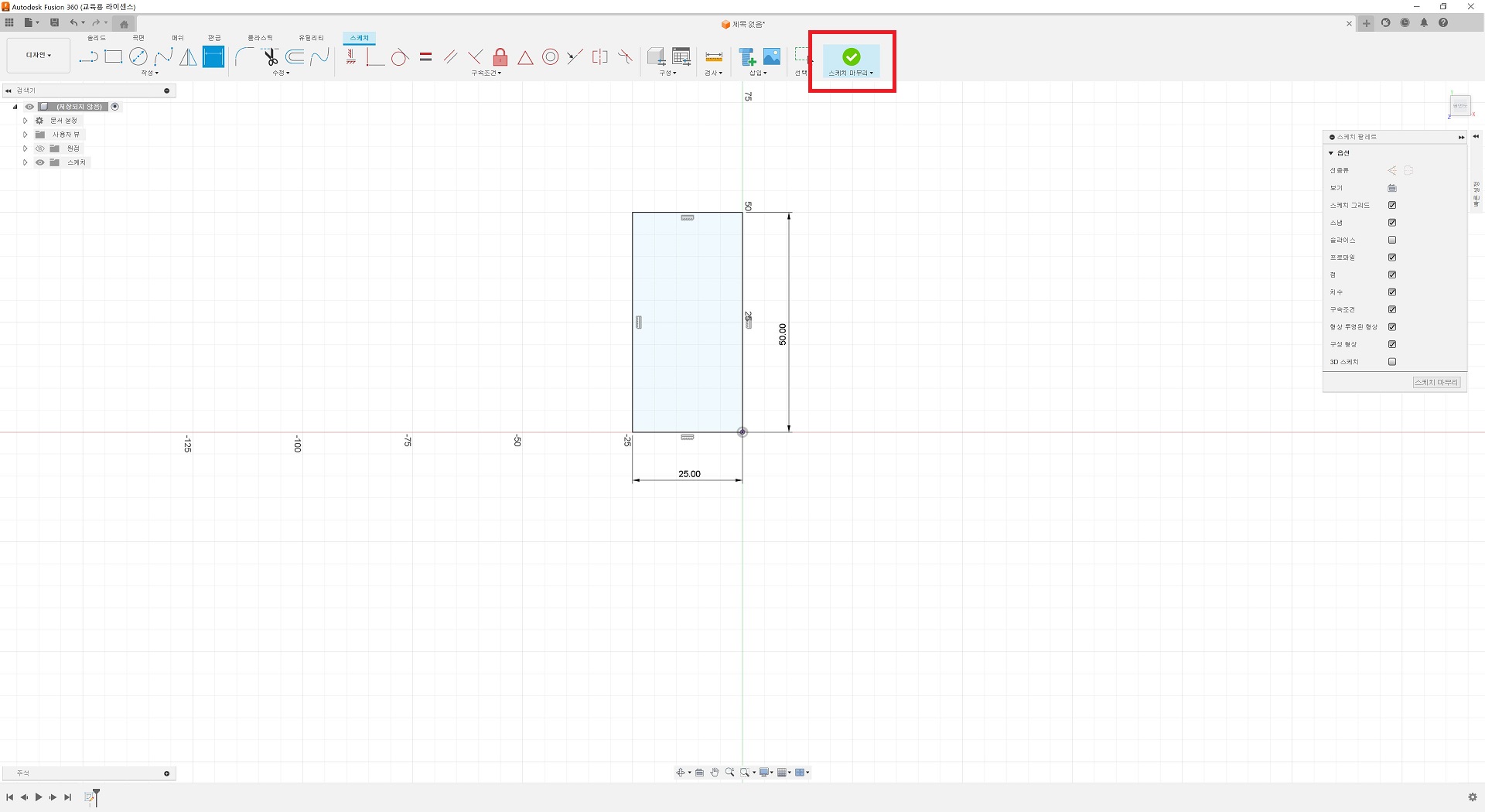1485x812 pixels.
Task: Enable the 슬라이스 checkbox
Action: click(1392, 240)
